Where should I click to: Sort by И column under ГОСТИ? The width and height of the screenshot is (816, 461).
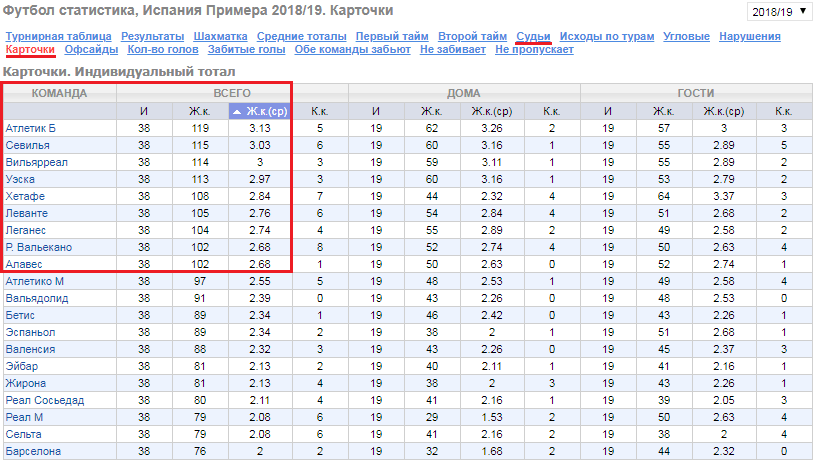(608, 111)
